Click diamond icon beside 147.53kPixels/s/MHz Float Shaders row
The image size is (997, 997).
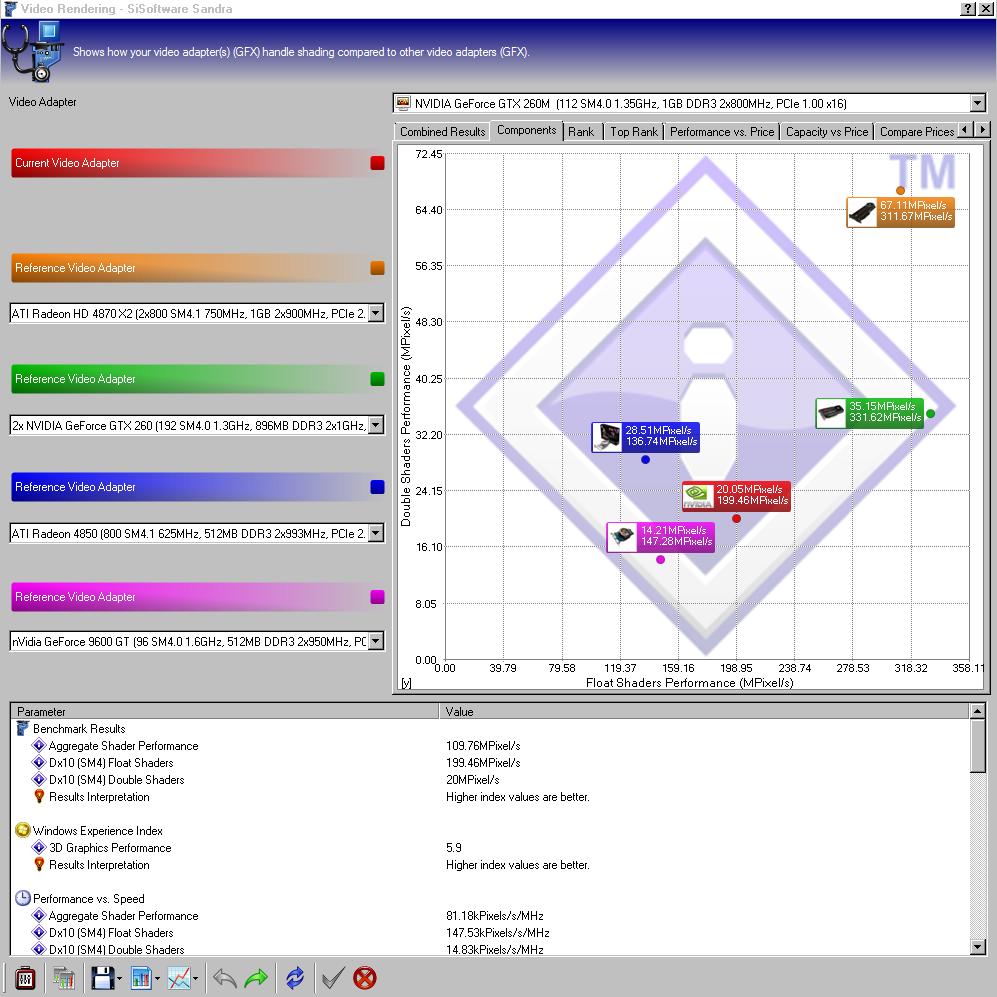coord(39,932)
